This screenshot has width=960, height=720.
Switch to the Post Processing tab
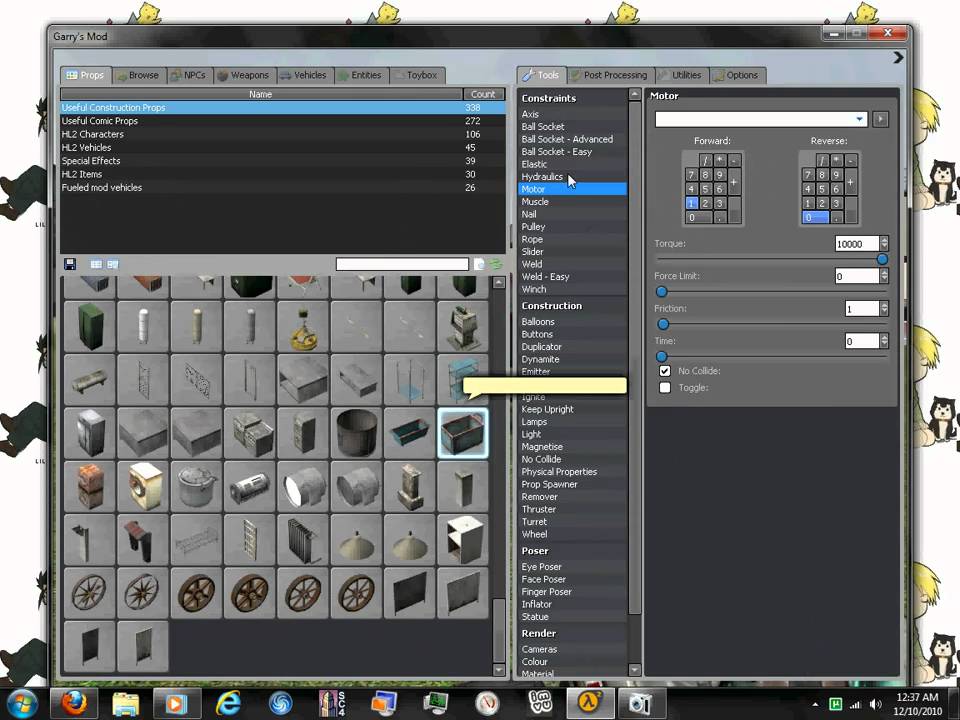pos(610,75)
